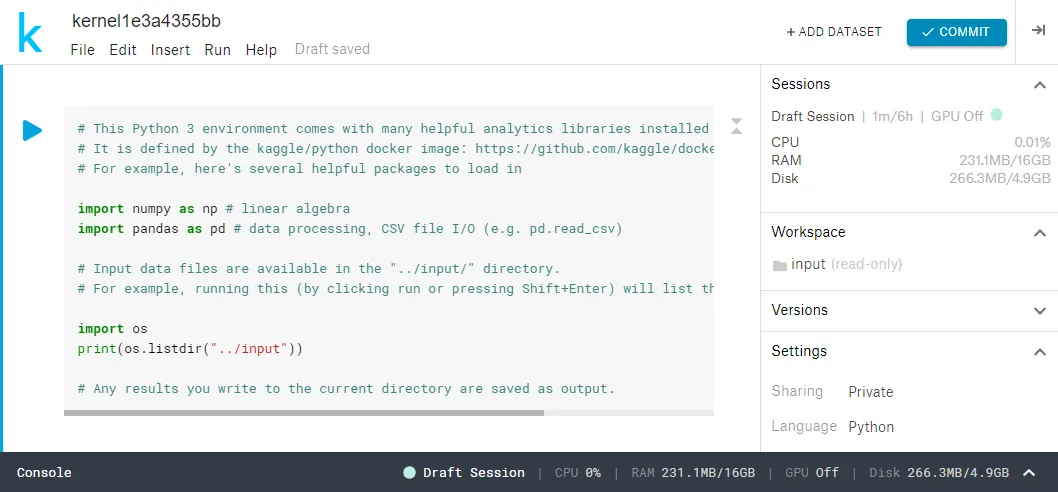
Task: Open the Run menu
Action: point(217,50)
